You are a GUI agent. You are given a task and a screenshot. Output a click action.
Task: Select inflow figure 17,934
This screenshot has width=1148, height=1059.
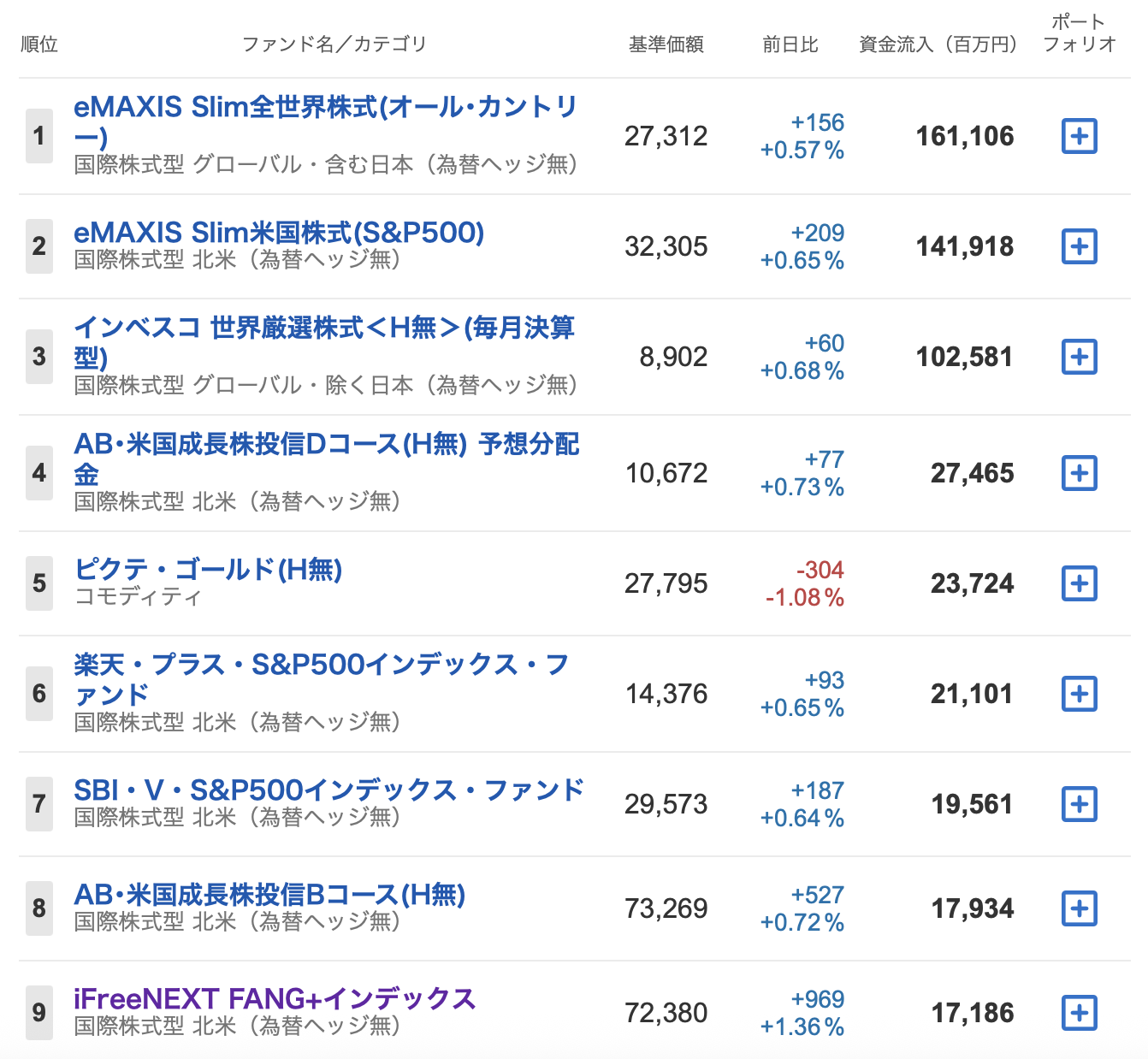click(x=973, y=908)
